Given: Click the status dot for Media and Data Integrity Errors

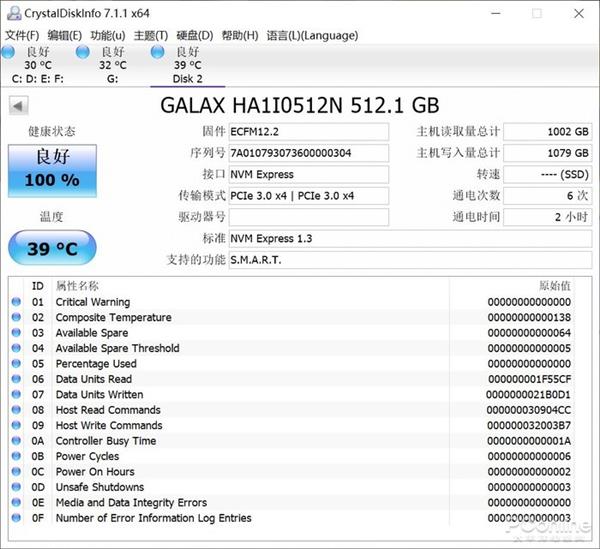Looking at the screenshot, I should point(16,502).
